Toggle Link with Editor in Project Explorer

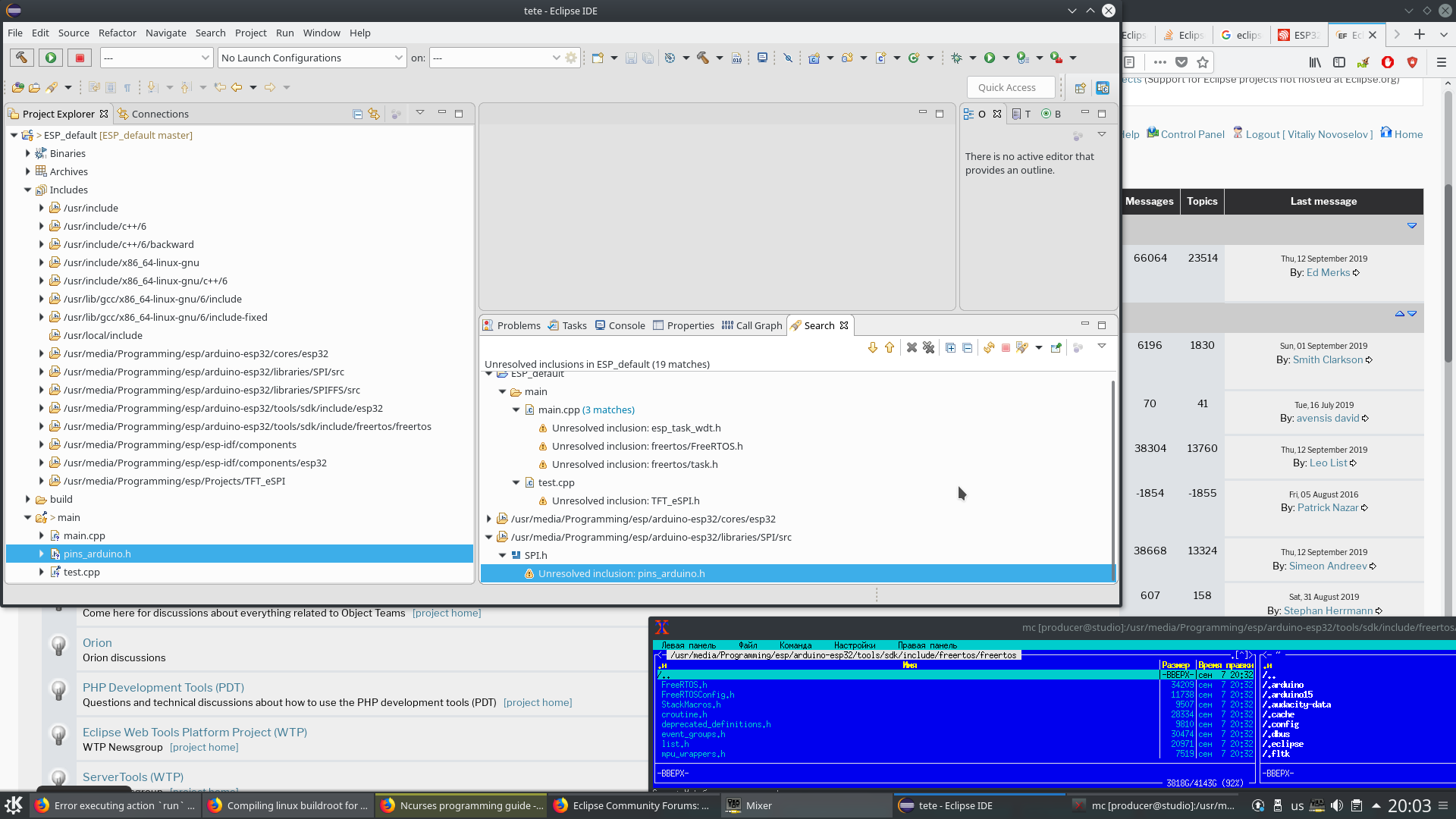click(x=374, y=114)
